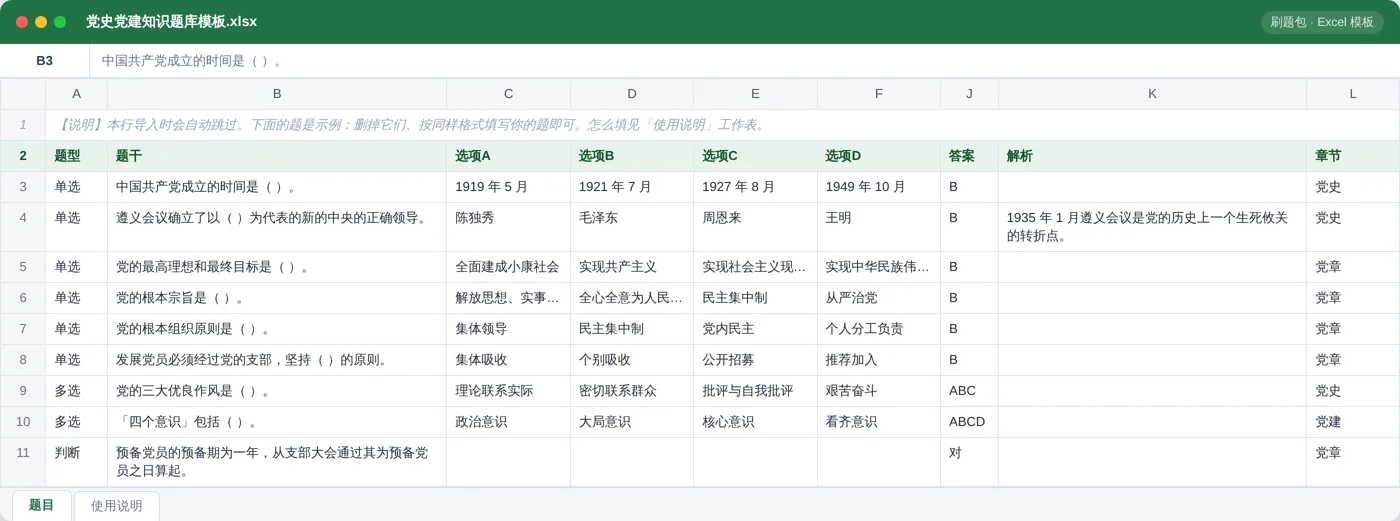Select the 1935 年 1 月遵义会议 explanation cell
This screenshot has height=521, width=1400.
[1152, 227]
